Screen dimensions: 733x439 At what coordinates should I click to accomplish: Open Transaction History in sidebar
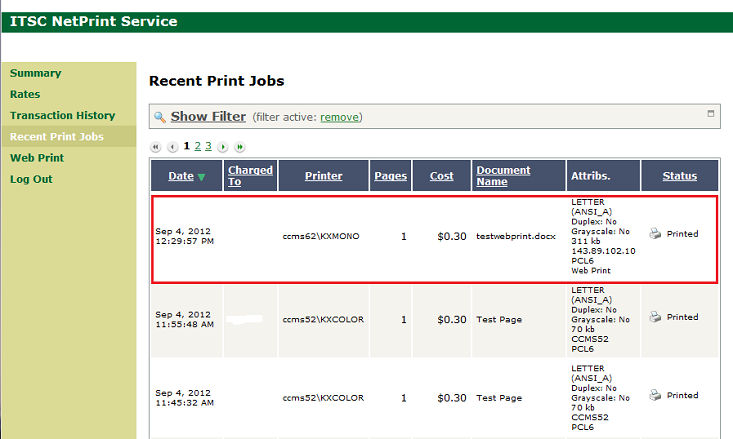click(x=62, y=116)
